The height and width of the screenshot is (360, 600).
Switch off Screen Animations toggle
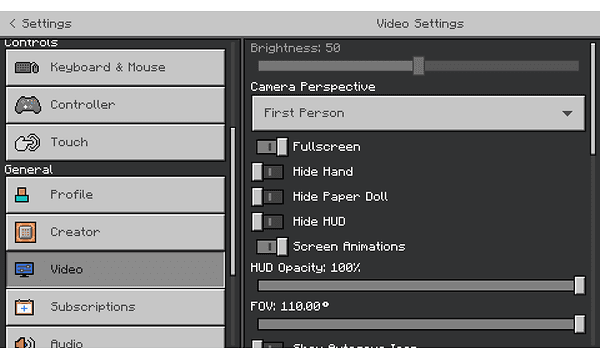click(272, 246)
